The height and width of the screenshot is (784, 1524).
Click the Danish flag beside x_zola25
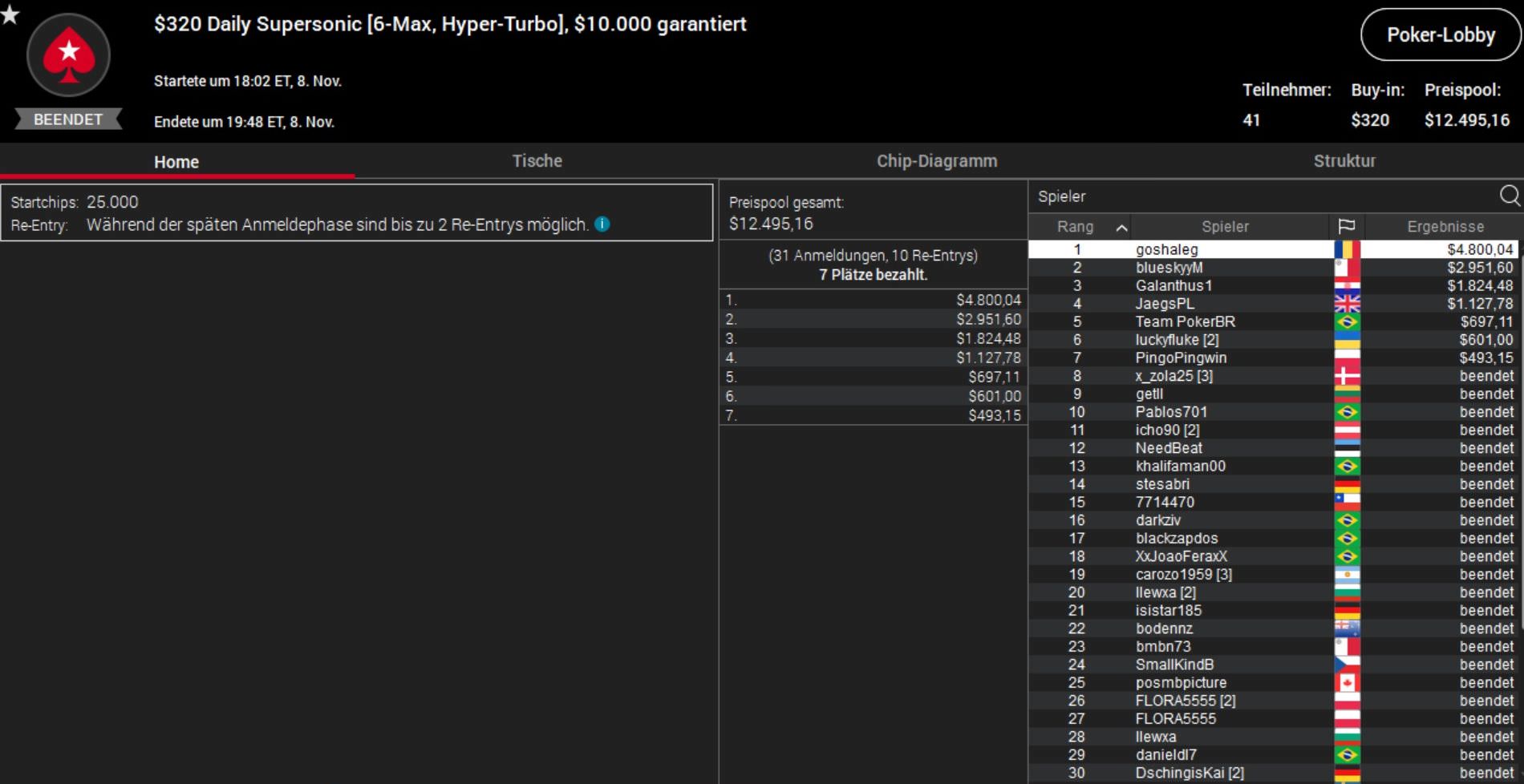(1347, 376)
